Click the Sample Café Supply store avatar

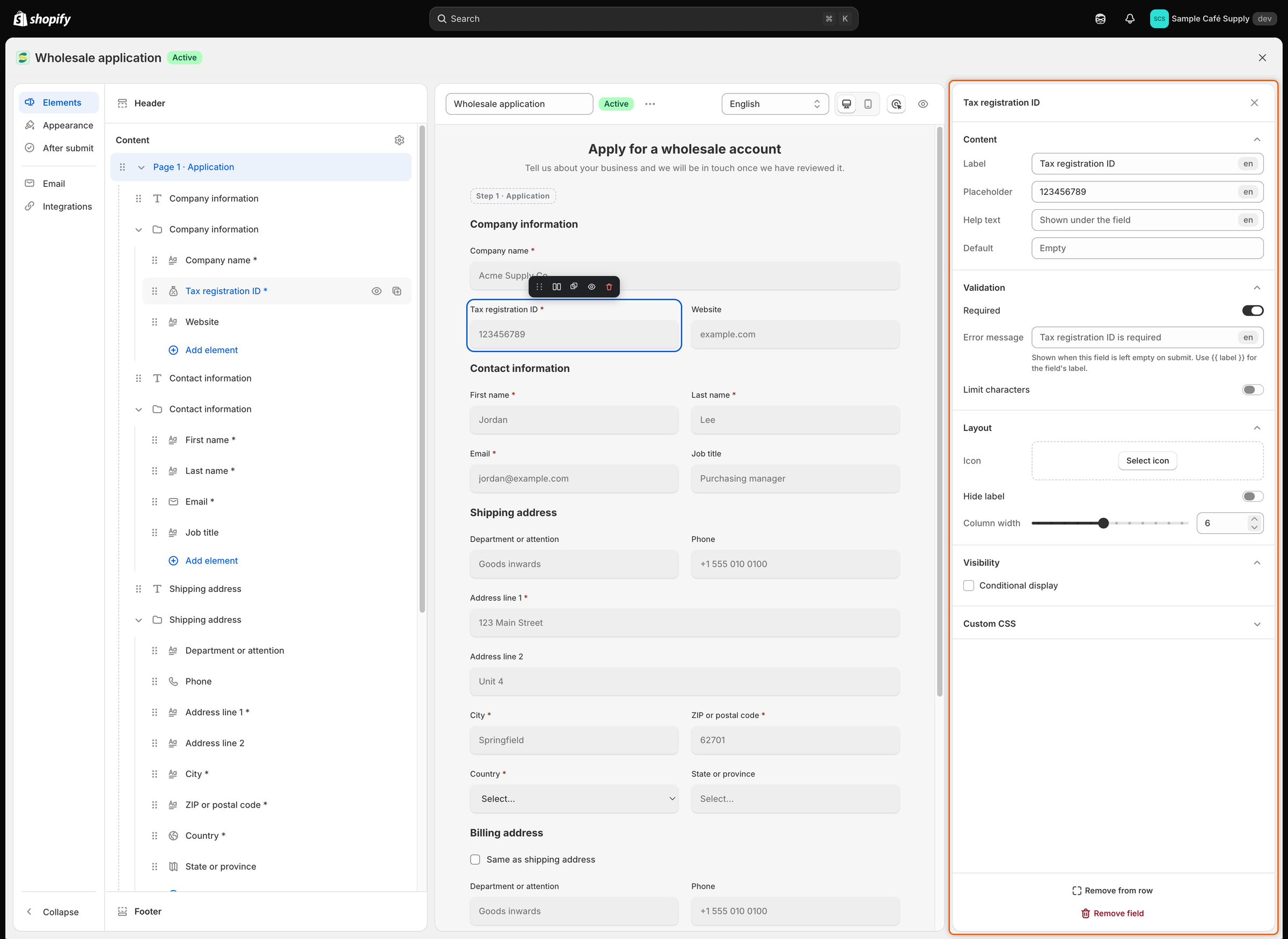pos(1159,19)
